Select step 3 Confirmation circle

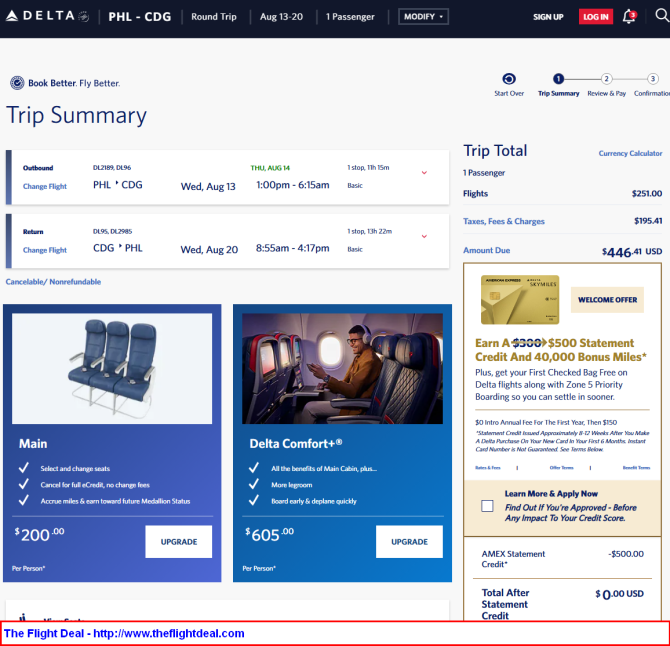[x=652, y=79]
